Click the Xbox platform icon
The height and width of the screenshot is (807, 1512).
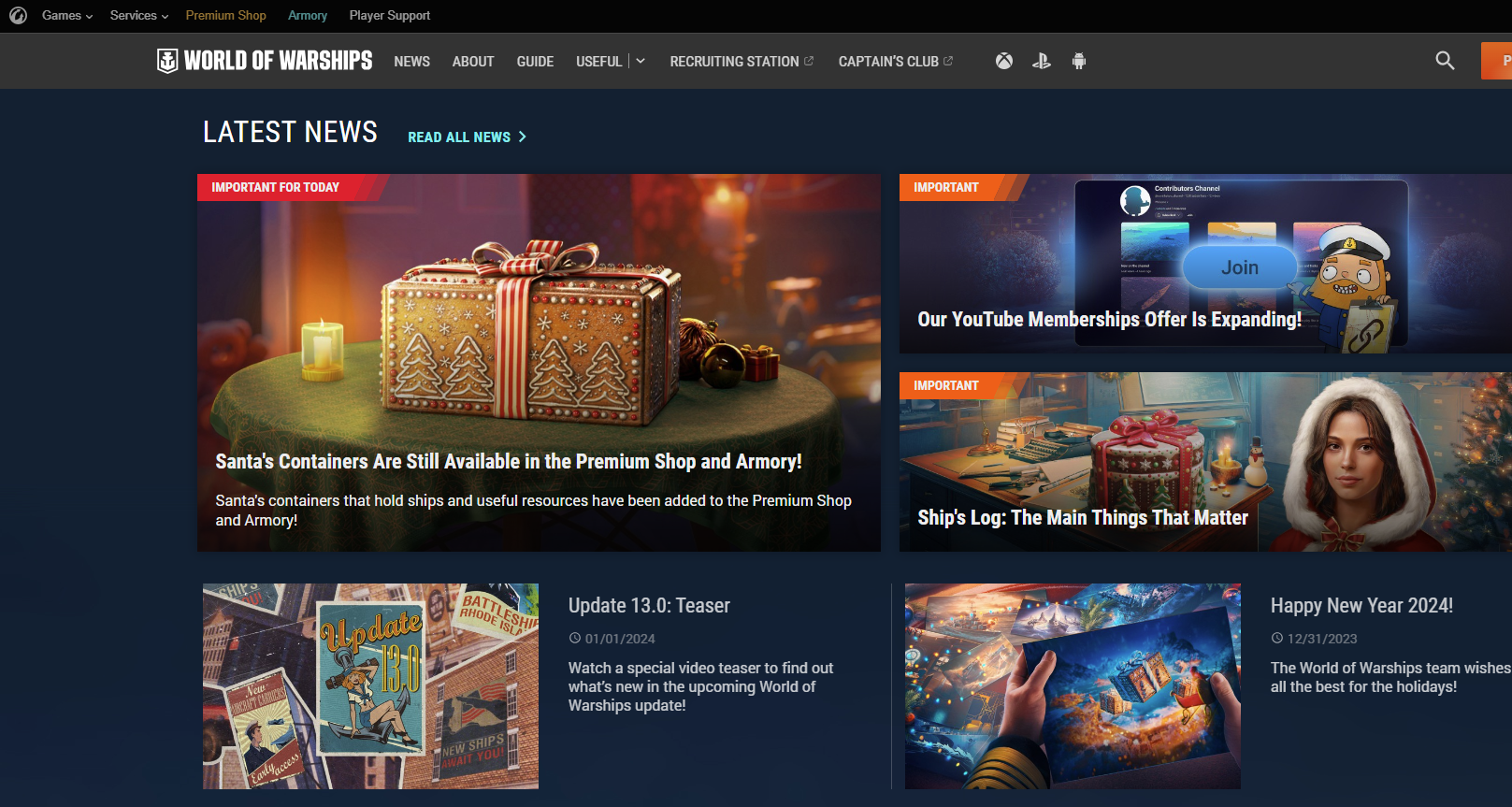[x=1004, y=61]
